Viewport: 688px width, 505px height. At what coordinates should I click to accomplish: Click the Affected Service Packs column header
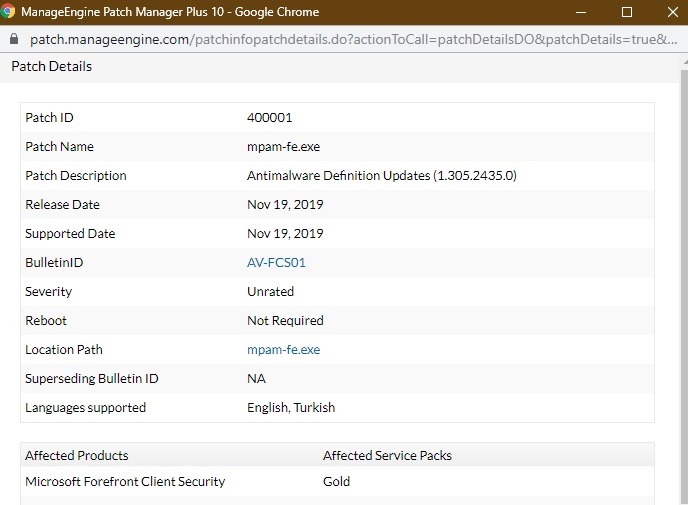pyautogui.click(x=387, y=455)
